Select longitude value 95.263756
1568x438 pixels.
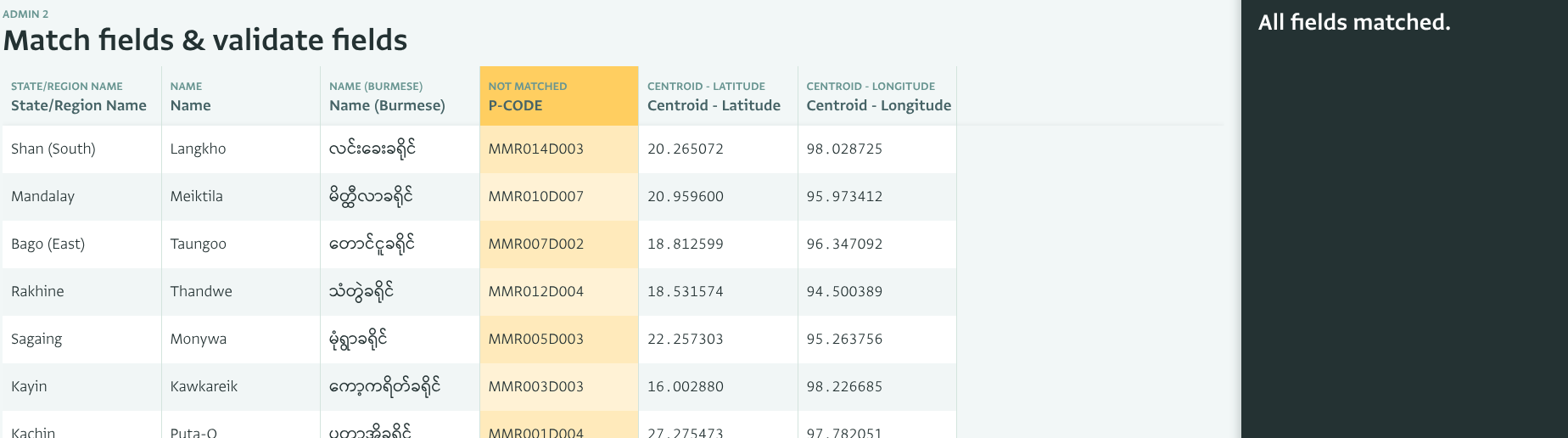click(844, 340)
